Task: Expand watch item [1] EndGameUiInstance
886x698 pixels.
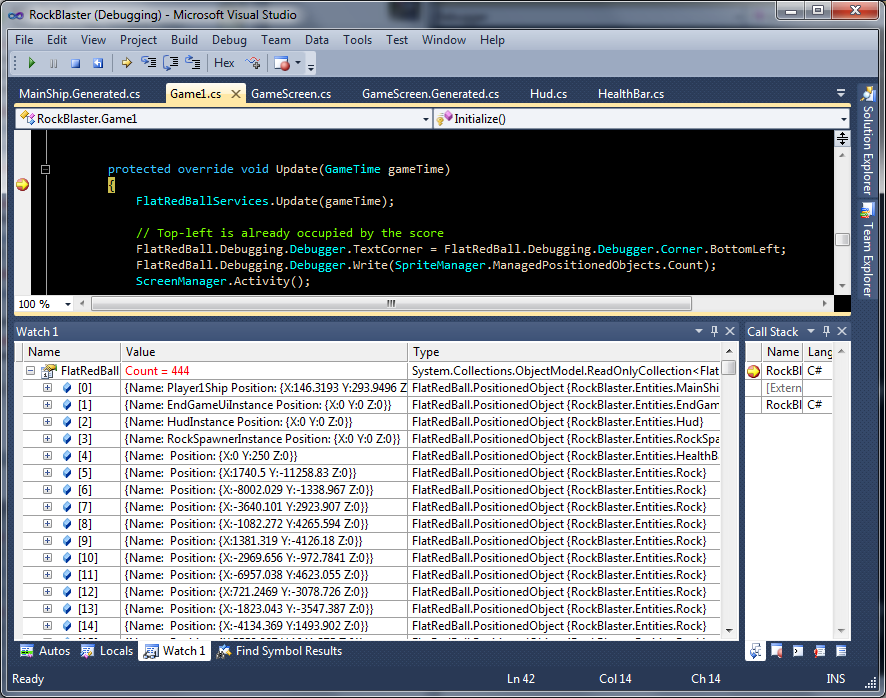Action: (x=47, y=405)
